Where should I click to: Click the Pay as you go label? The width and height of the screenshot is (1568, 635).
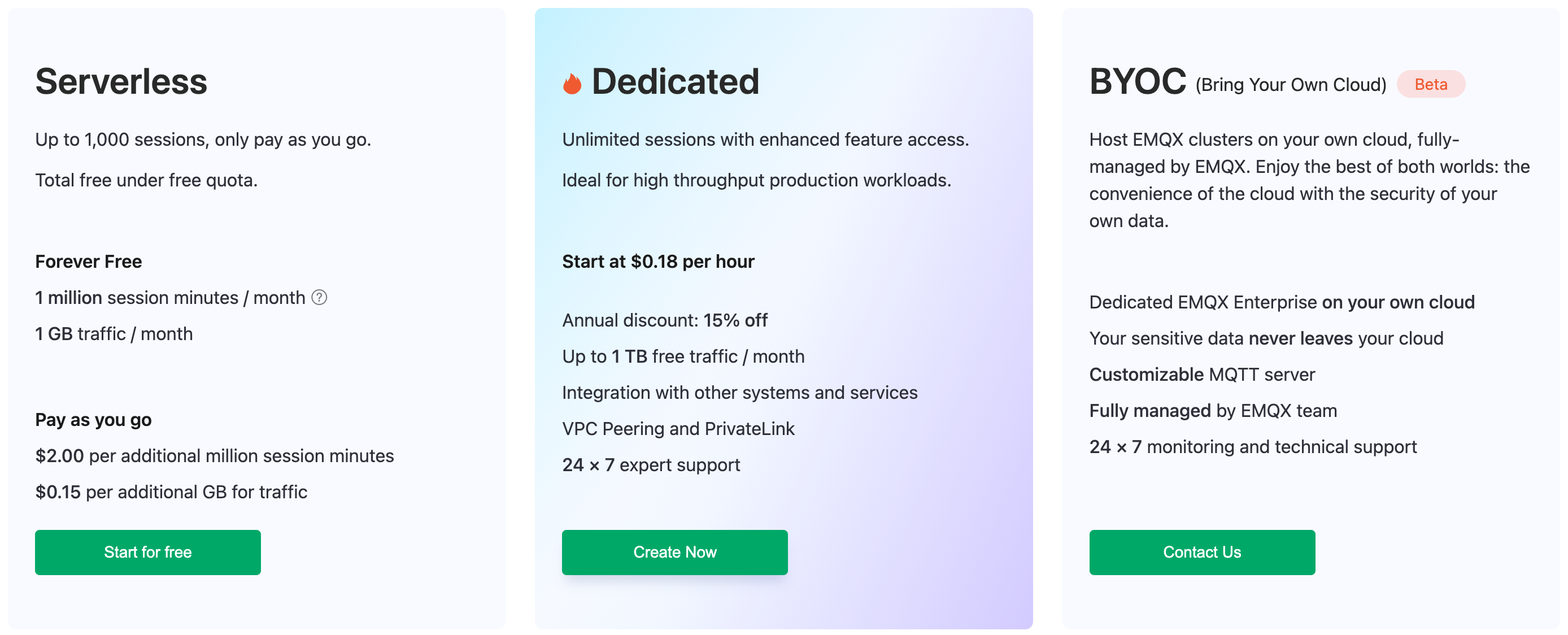click(x=93, y=420)
